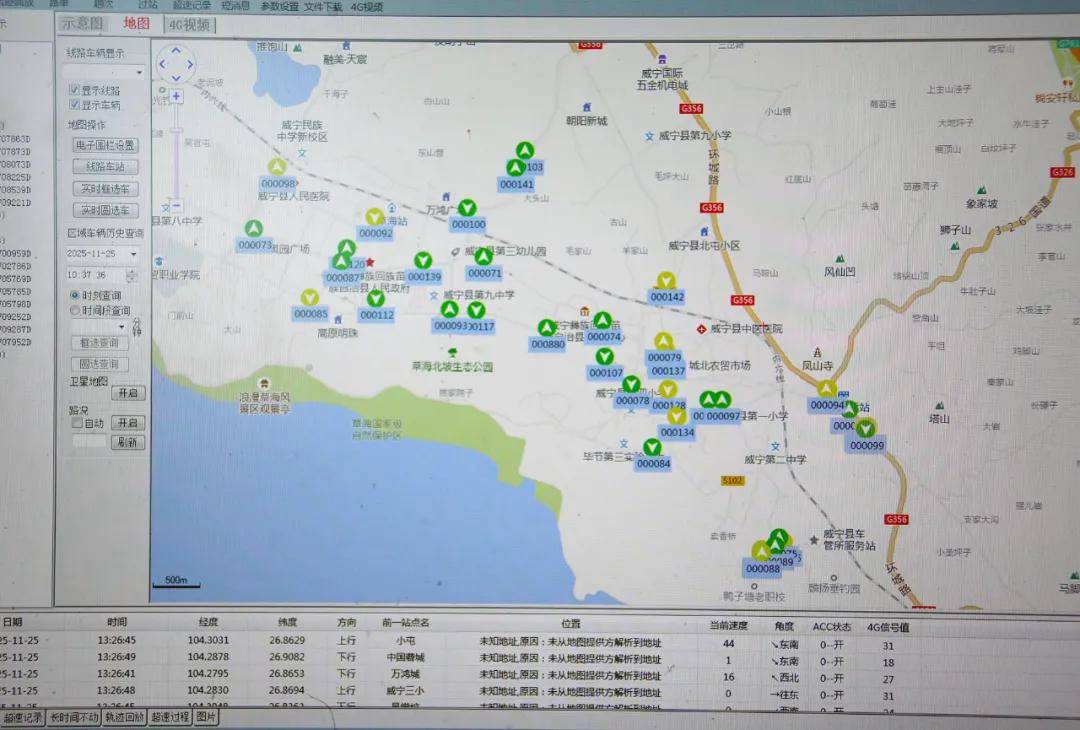Click the map zoom in plus button

point(176,97)
